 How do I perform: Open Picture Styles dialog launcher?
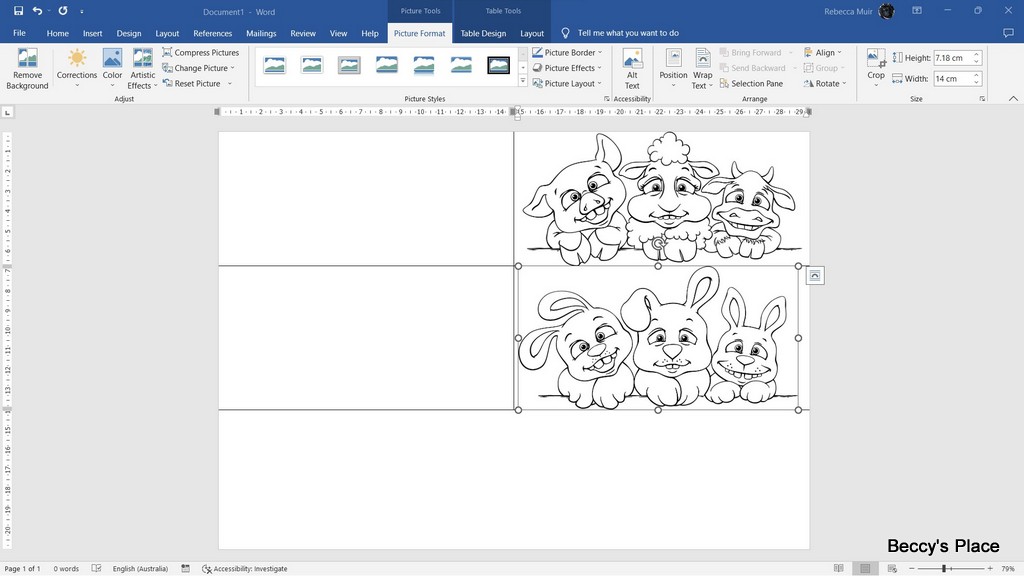pyautogui.click(x=607, y=99)
